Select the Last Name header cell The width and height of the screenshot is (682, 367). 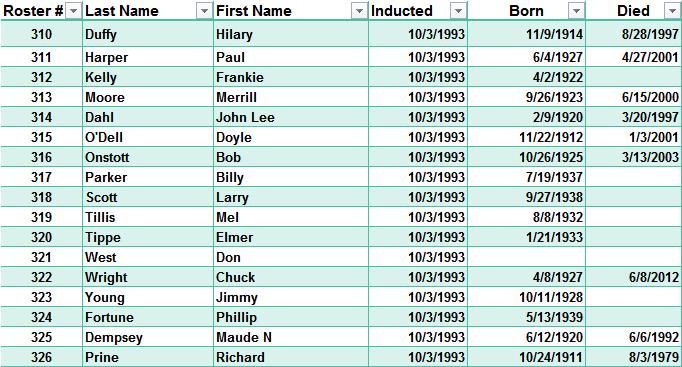tap(147, 10)
